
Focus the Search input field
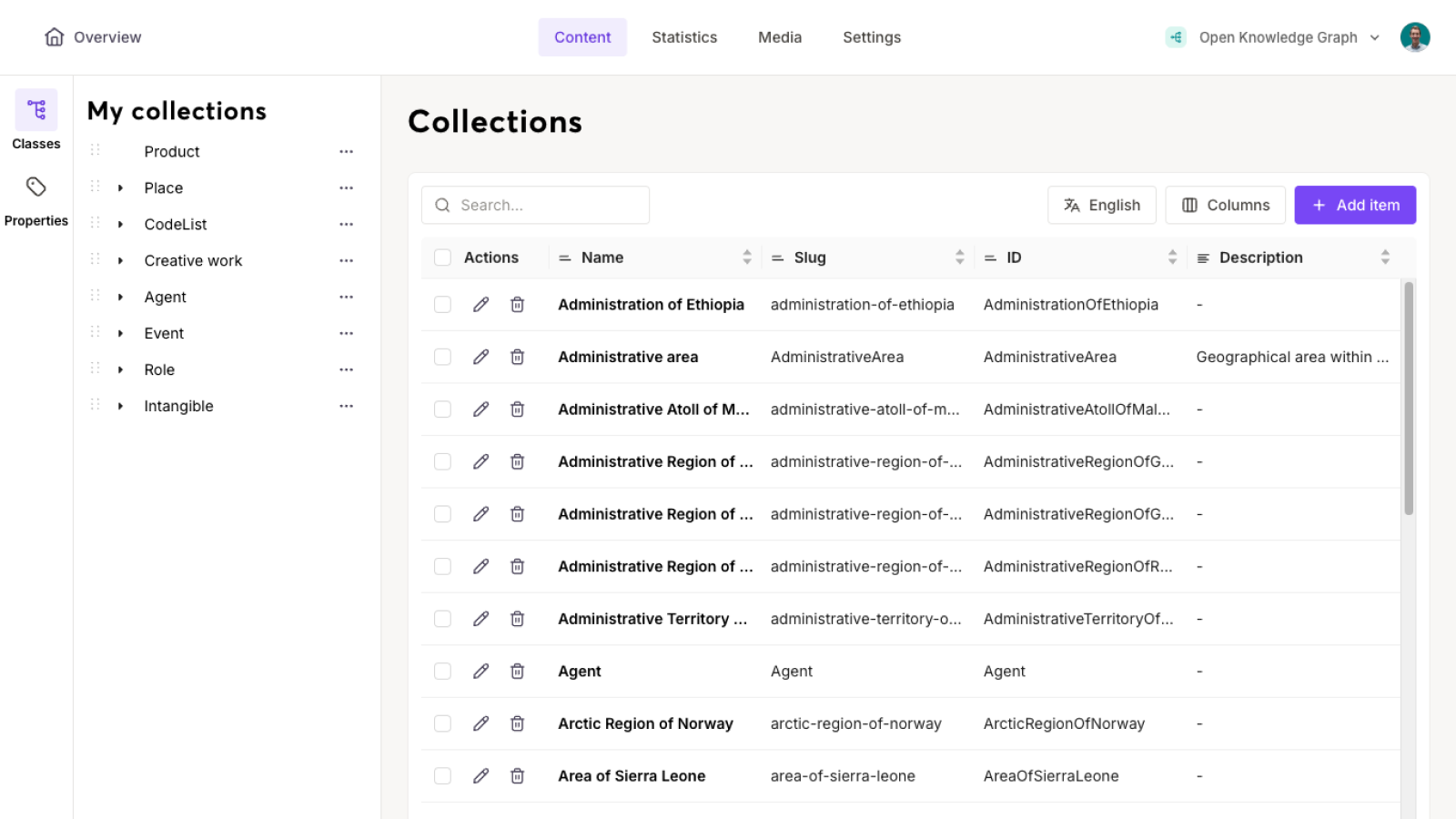(535, 205)
